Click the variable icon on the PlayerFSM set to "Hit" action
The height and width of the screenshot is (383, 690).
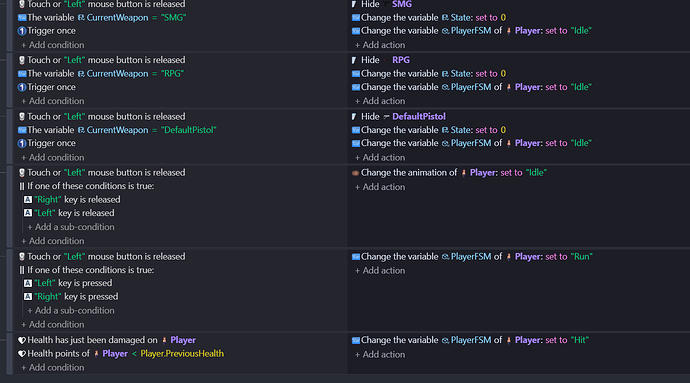click(x=356, y=340)
